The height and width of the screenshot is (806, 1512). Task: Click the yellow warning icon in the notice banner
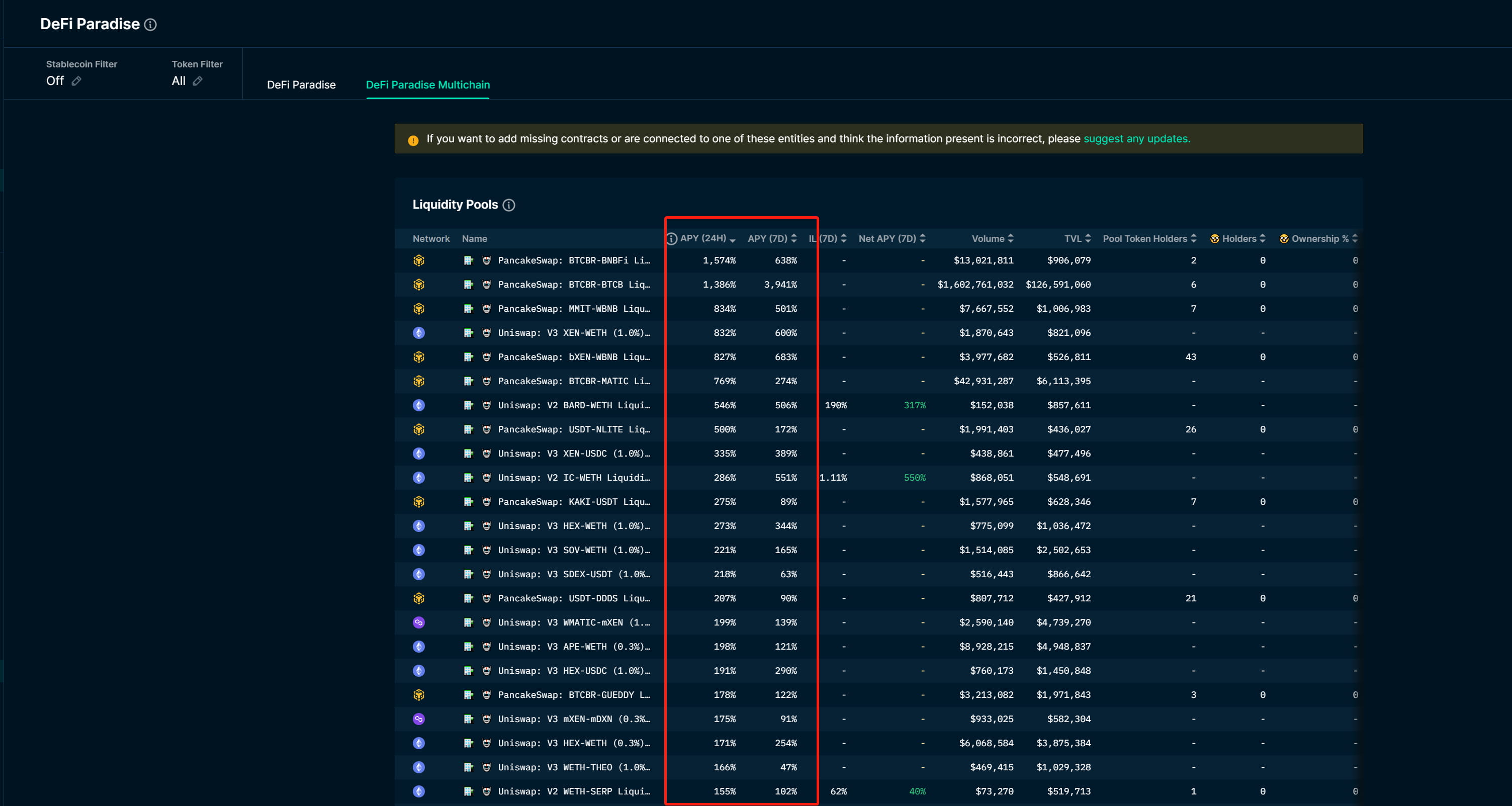pyautogui.click(x=413, y=140)
